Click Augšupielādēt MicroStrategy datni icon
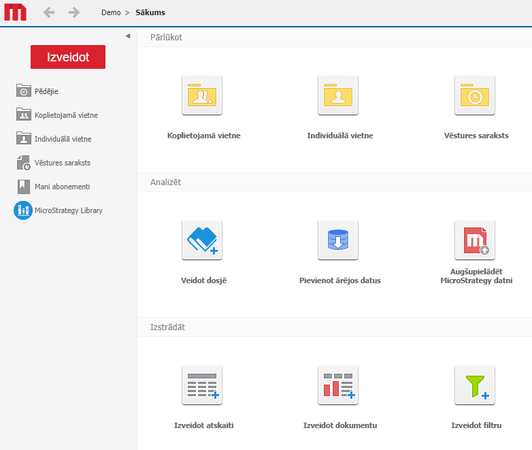Screen dimensions: 532x450 click(x=475, y=241)
